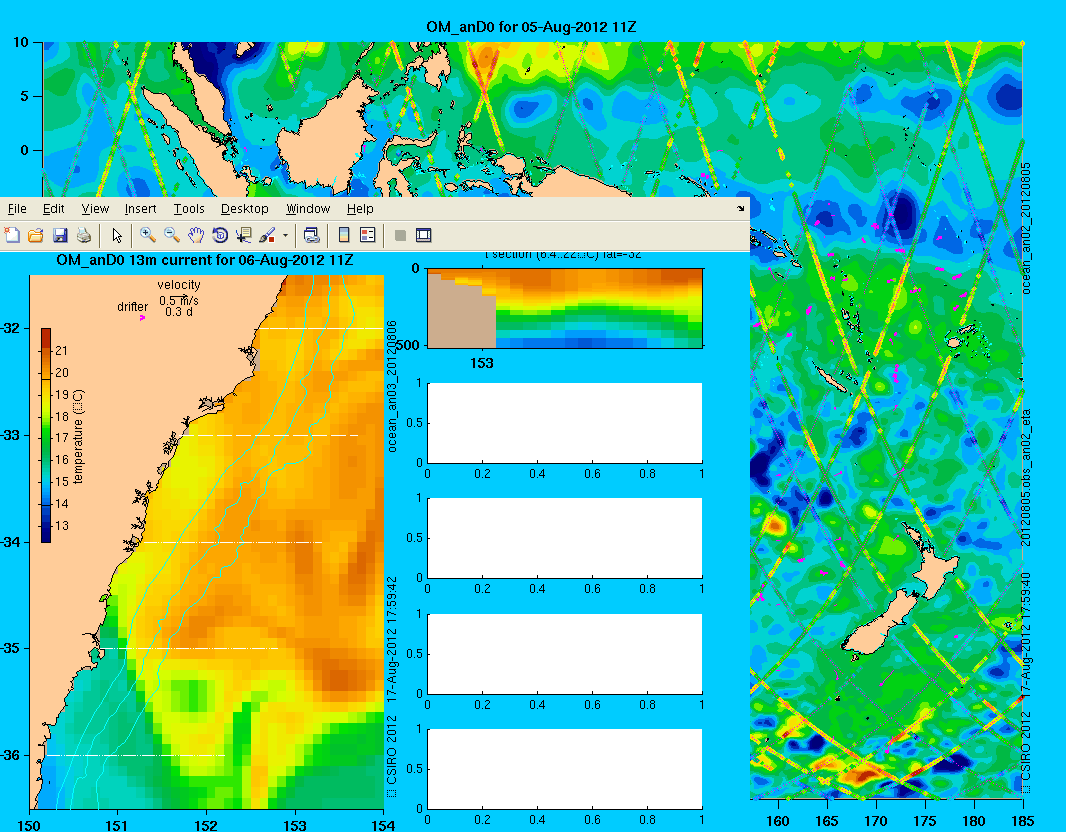Open the View menu

click(x=95, y=209)
